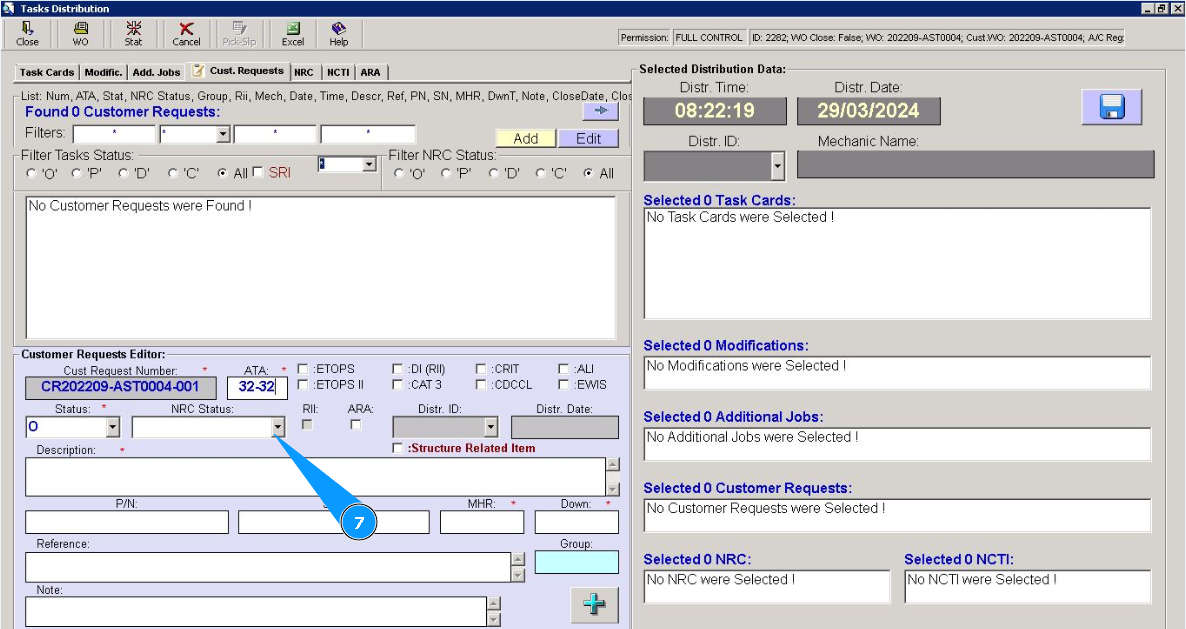Select Filter NRC Status 'P' radio
This screenshot has width=1186, height=629.
pyautogui.click(x=446, y=173)
